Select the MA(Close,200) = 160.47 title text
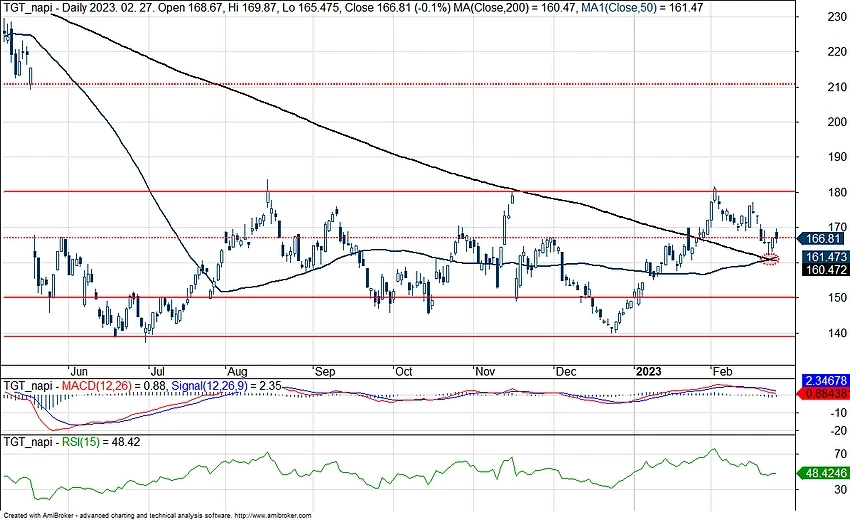Screen dimensions: 850x520 point(515,8)
